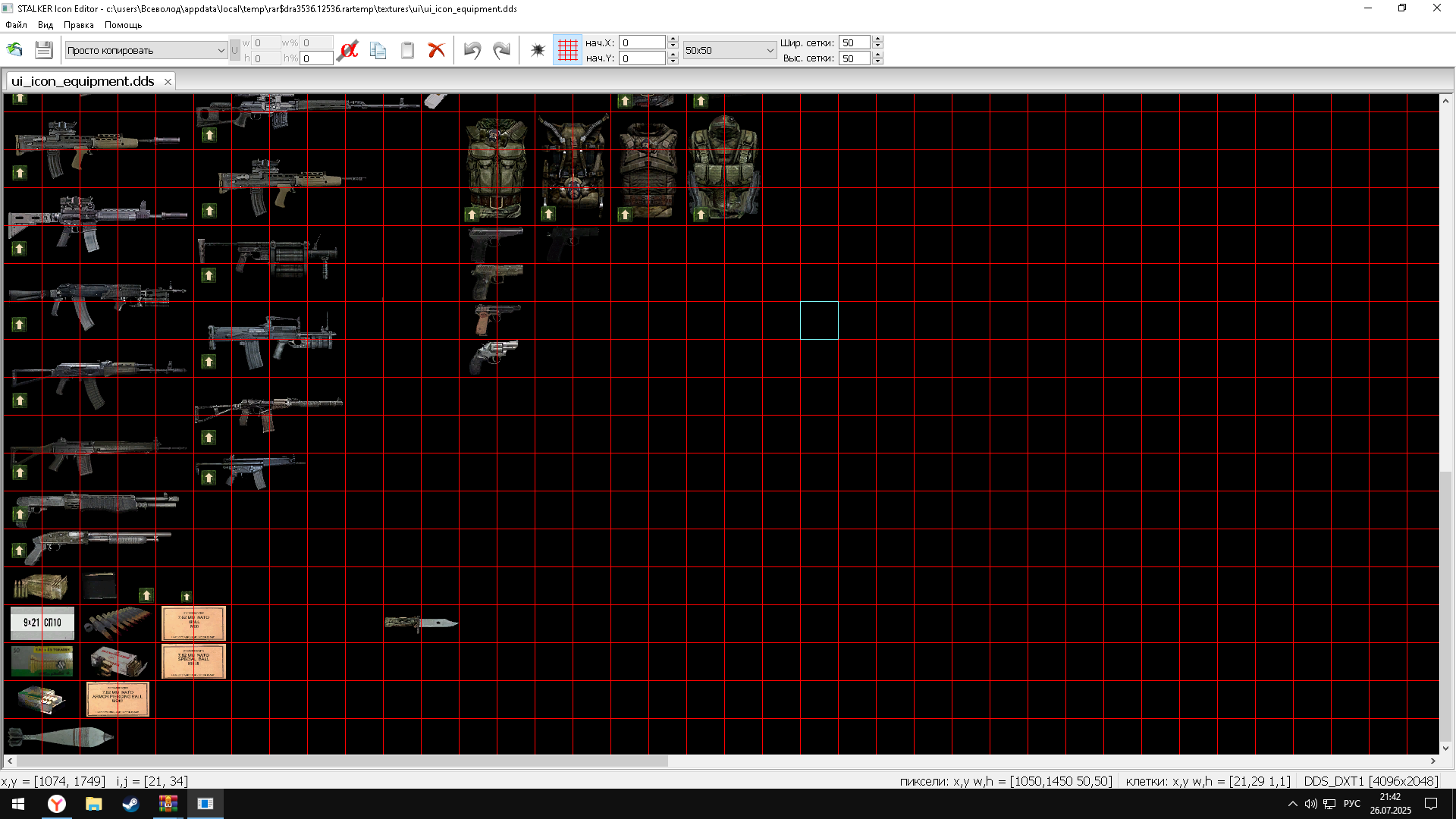Open the Файл menu

coord(16,25)
